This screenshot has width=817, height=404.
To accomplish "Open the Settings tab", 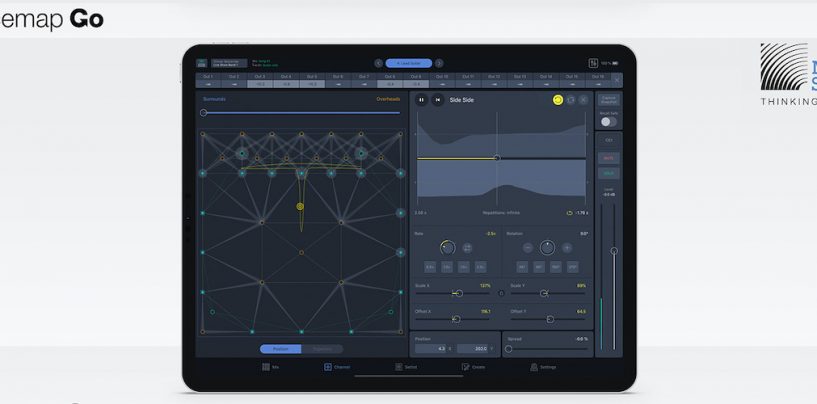I will tap(543, 367).
